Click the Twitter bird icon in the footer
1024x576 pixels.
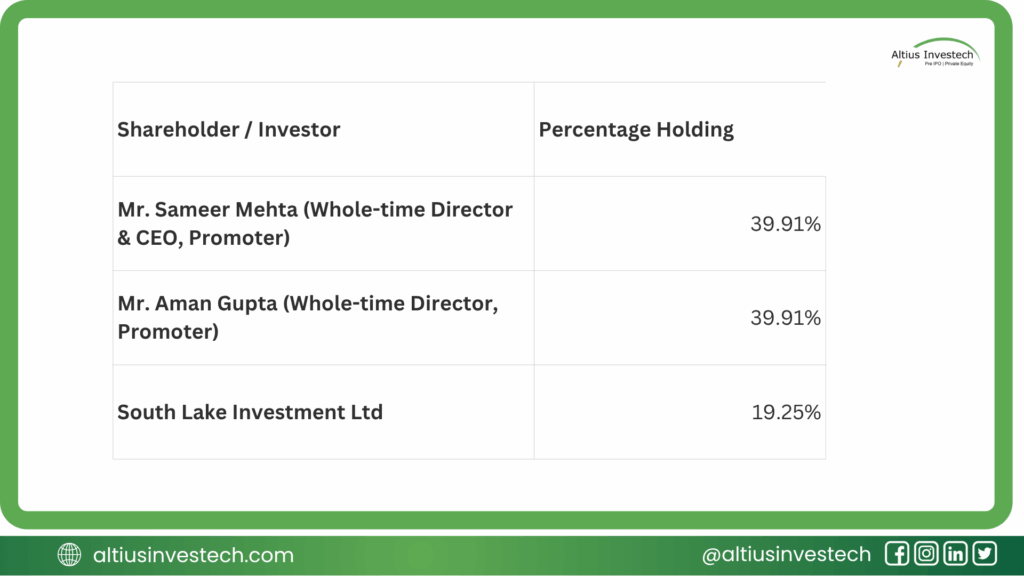coord(984,554)
